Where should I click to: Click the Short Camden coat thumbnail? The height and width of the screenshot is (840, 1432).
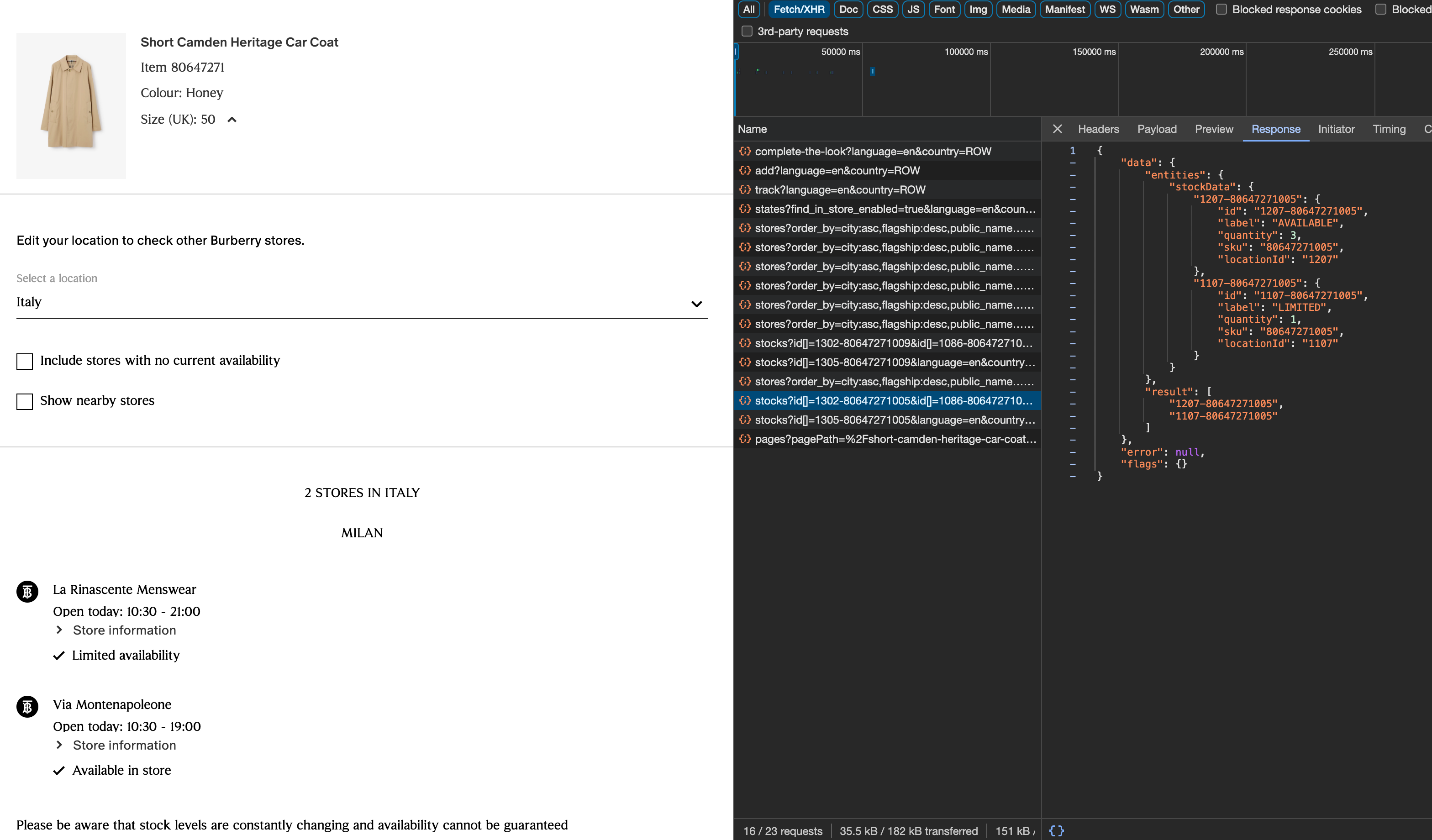click(x=71, y=105)
